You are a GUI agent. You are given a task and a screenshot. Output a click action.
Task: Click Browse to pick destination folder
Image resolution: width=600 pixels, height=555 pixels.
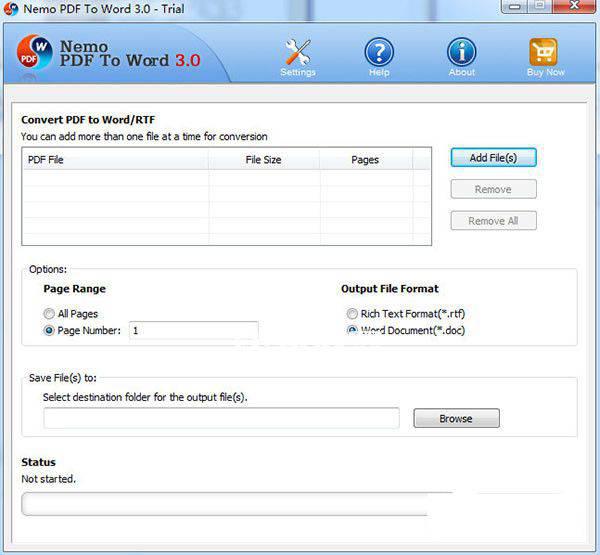point(456,418)
